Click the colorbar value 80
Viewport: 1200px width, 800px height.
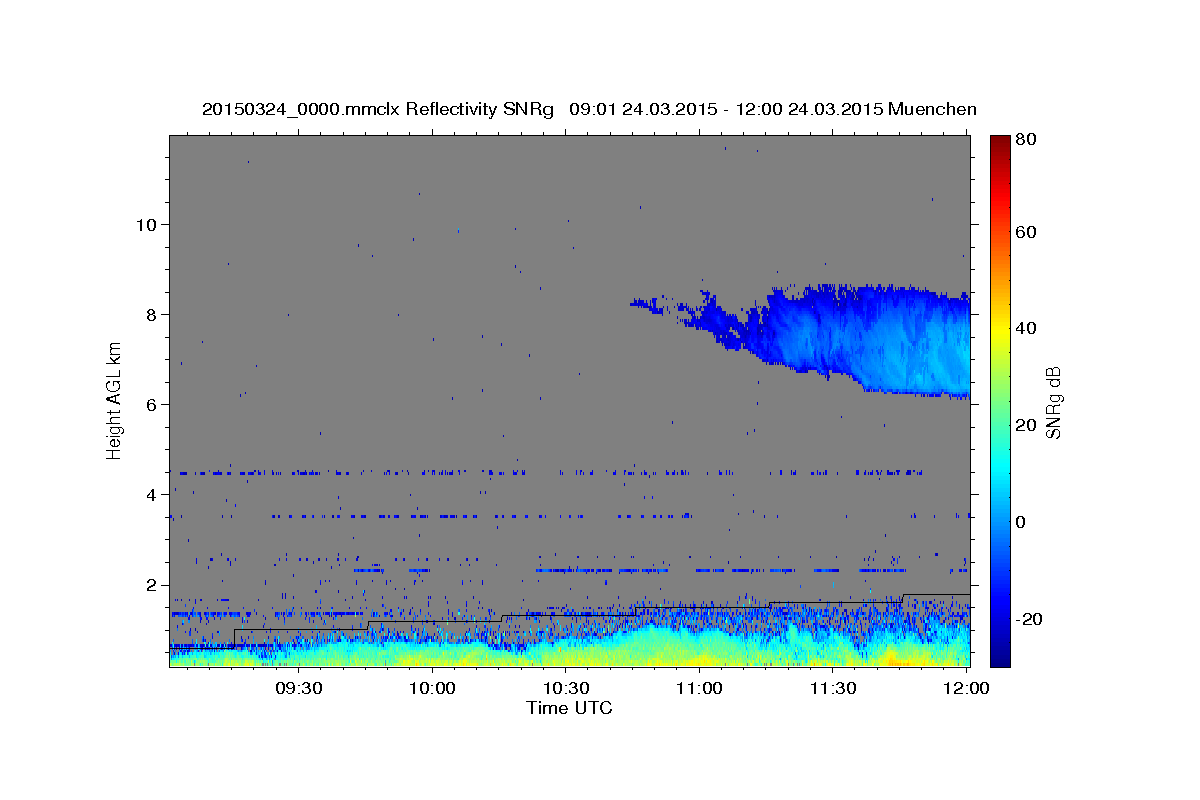[1025, 140]
